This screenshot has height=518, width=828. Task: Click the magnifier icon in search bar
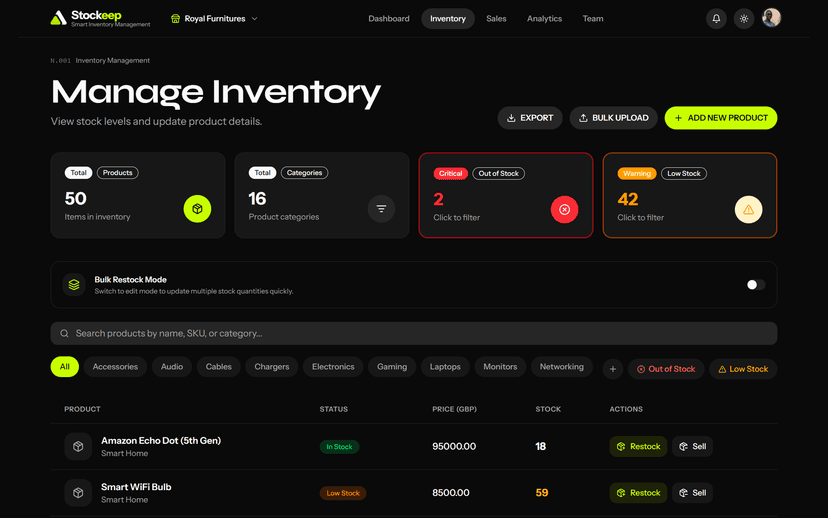click(x=64, y=333)
